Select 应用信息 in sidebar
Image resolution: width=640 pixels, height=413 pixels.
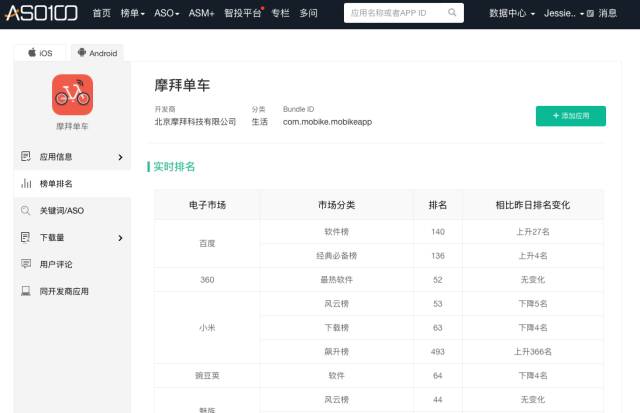coord(72,157)
